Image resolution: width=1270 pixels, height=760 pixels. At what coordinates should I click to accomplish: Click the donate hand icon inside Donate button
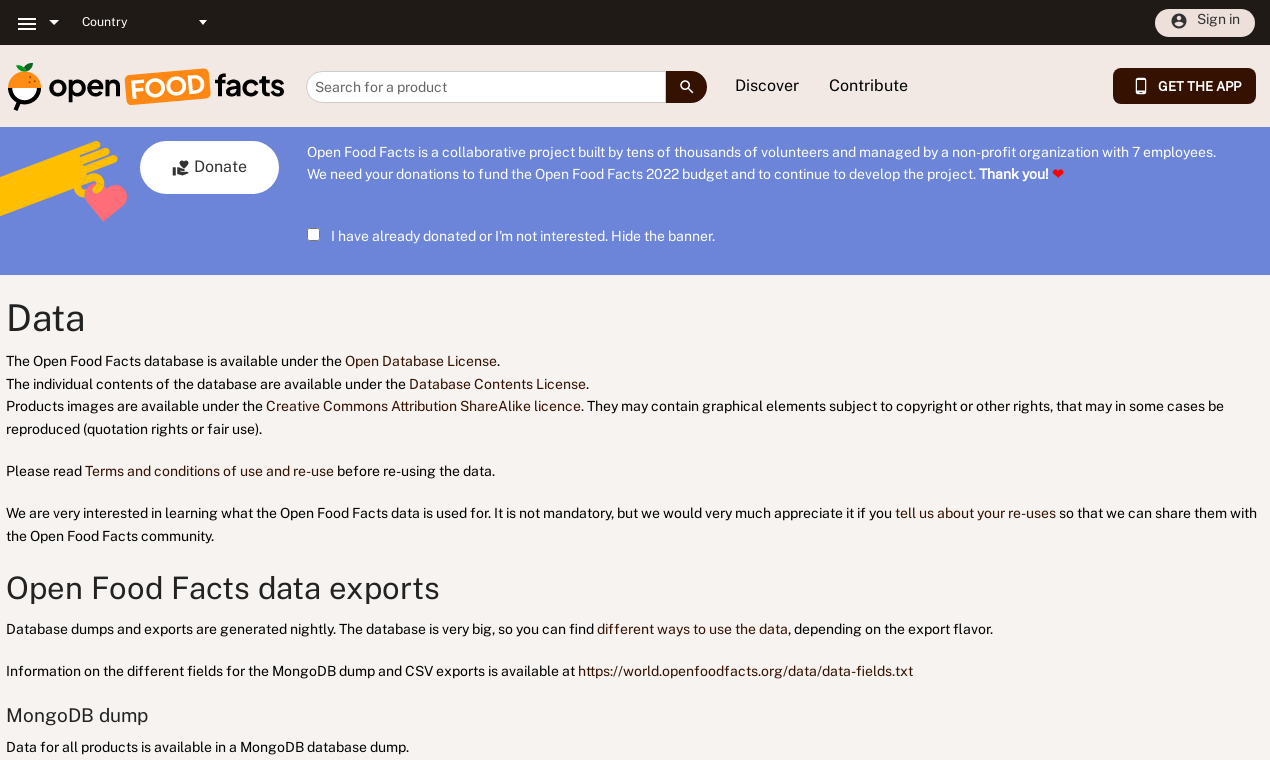(x=180, y=166)
